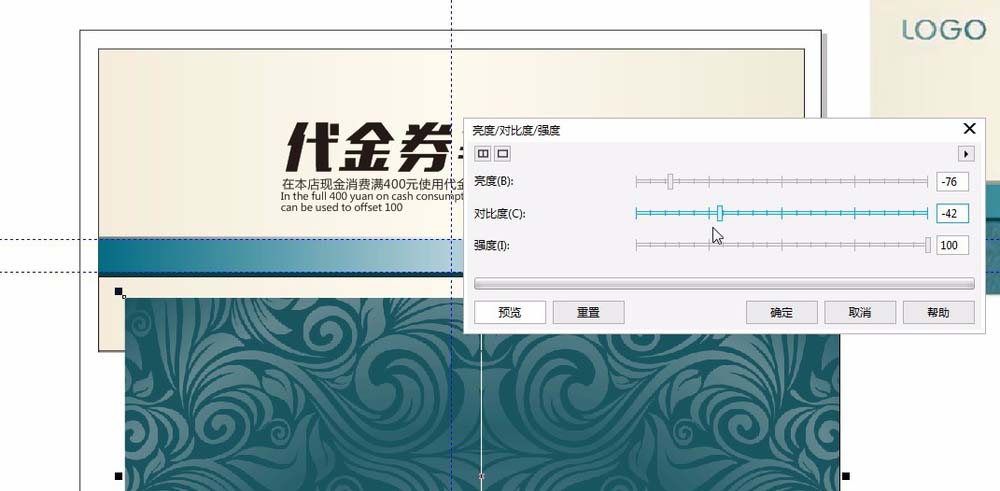Cancel with the 取消 button

coord(860,312)
